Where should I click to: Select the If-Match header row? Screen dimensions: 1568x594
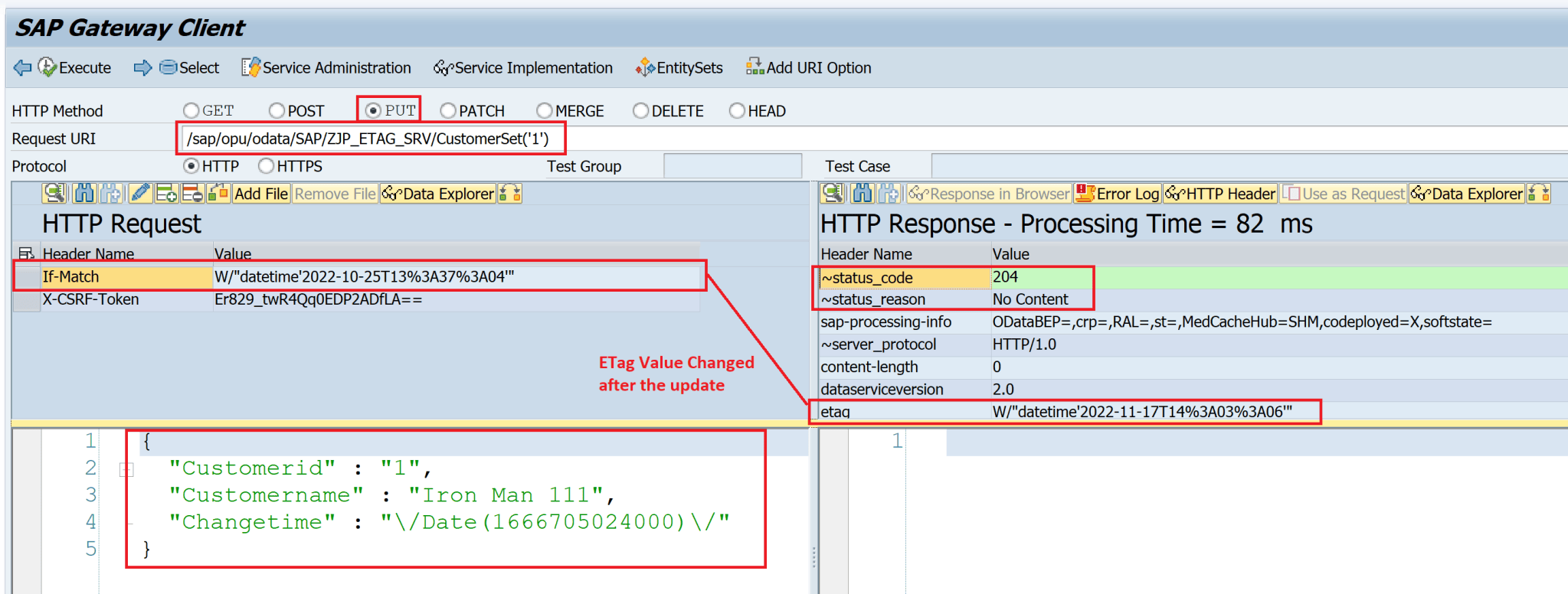coord(357,276)
